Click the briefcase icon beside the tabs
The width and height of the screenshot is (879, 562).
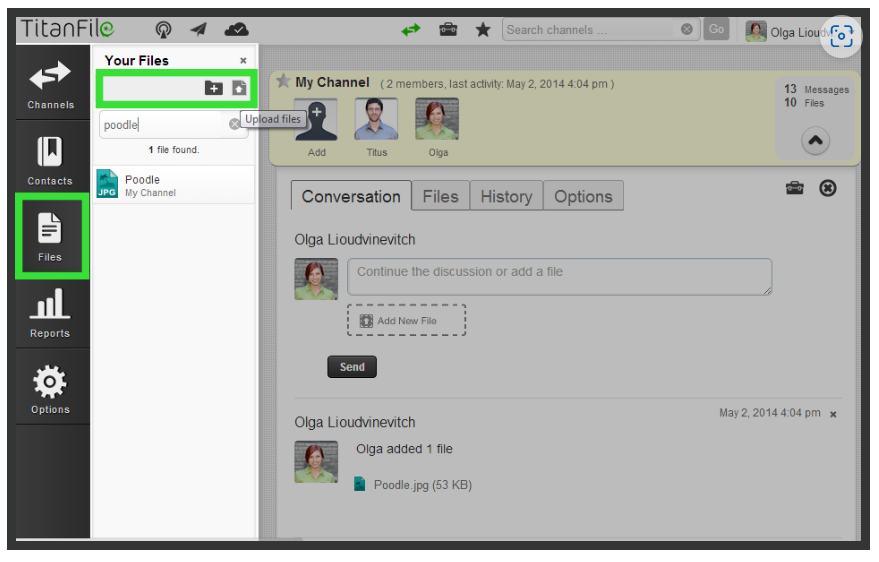794,188
